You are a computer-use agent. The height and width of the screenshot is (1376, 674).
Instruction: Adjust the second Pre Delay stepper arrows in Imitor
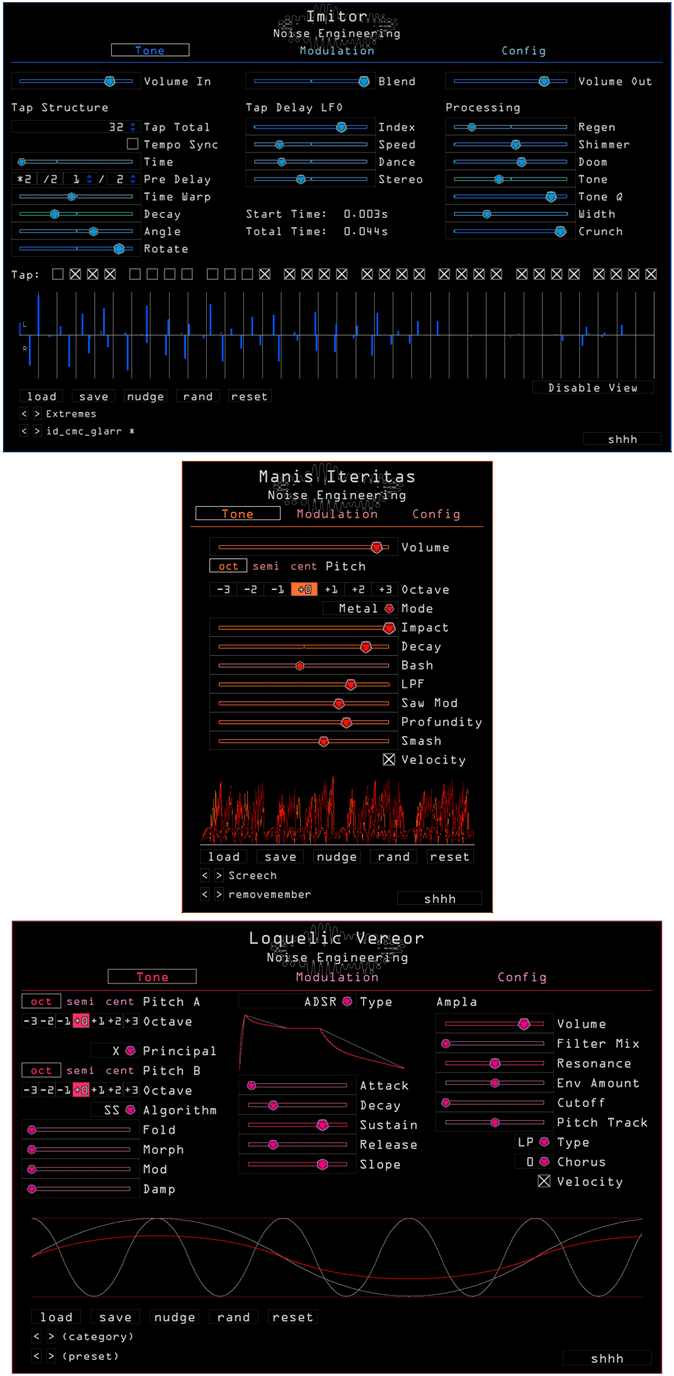coord(132,179)
